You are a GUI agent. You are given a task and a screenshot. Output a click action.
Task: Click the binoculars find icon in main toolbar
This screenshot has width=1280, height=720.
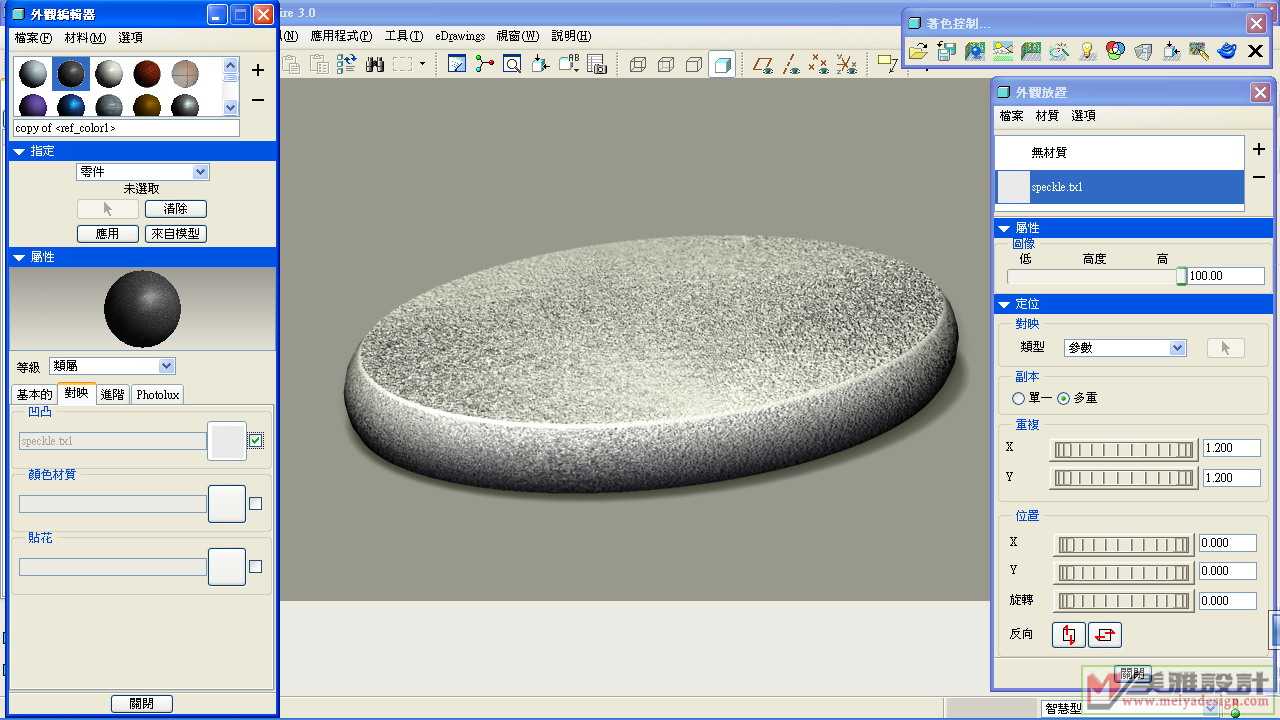[x=375, y=65]
